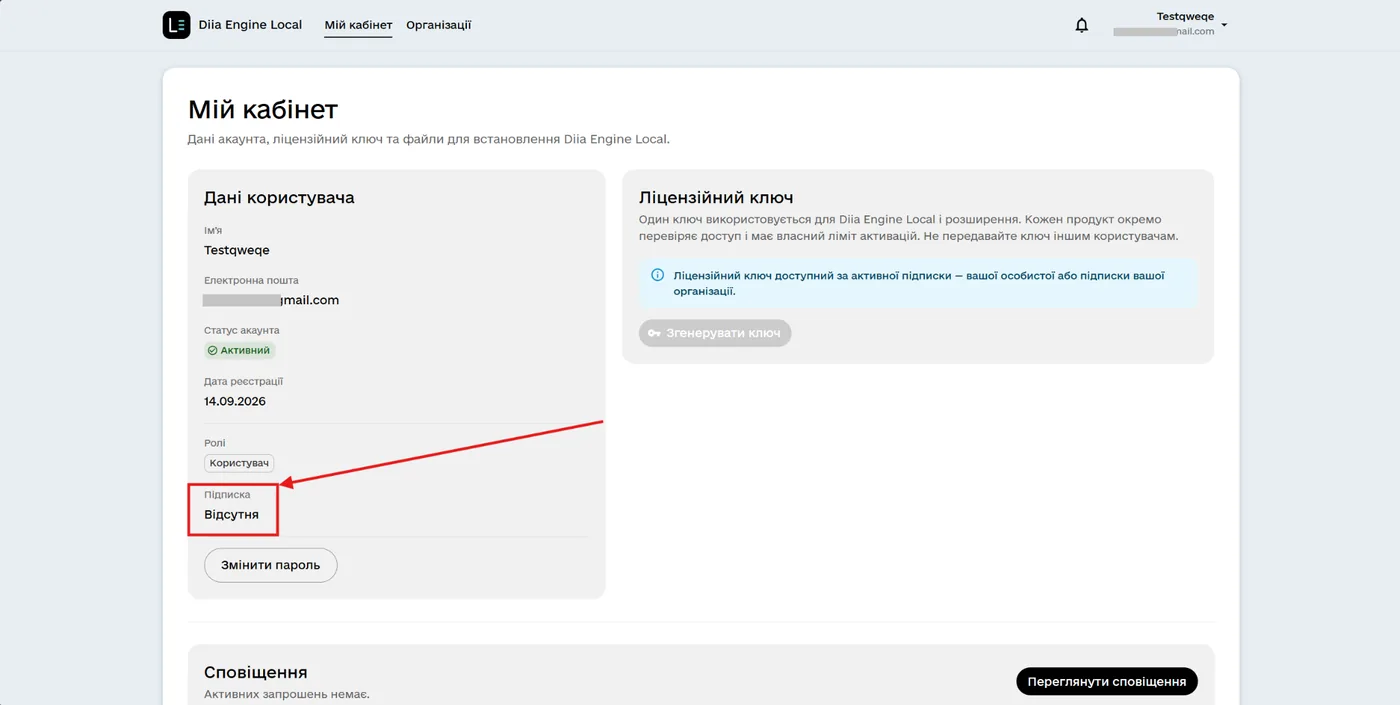The height and width of the screenshot is (705, 1400).
Task: Open the notifications bell icon
Action: click(x=1081, y=25)
